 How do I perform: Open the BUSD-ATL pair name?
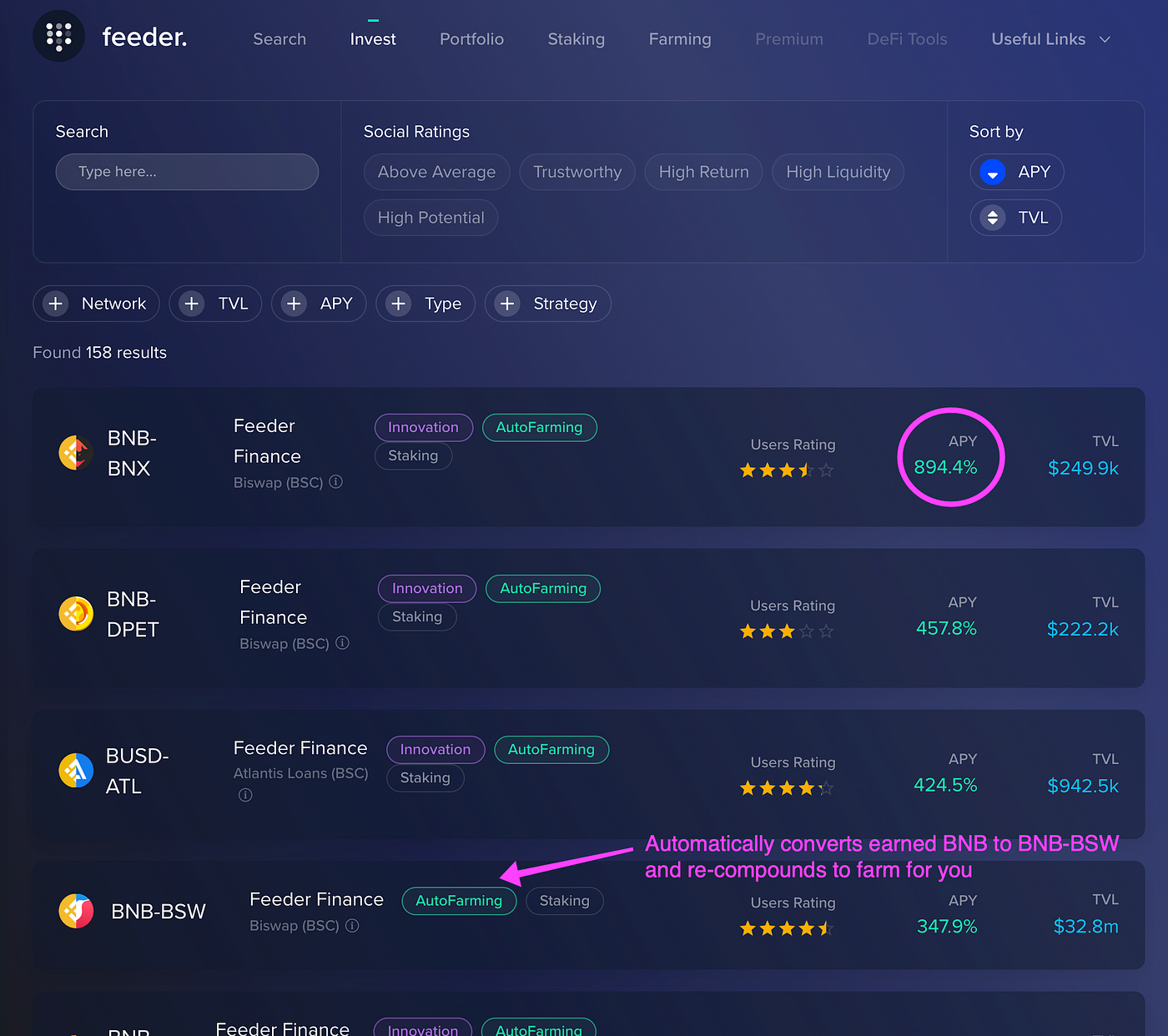[x=138, y=771]
